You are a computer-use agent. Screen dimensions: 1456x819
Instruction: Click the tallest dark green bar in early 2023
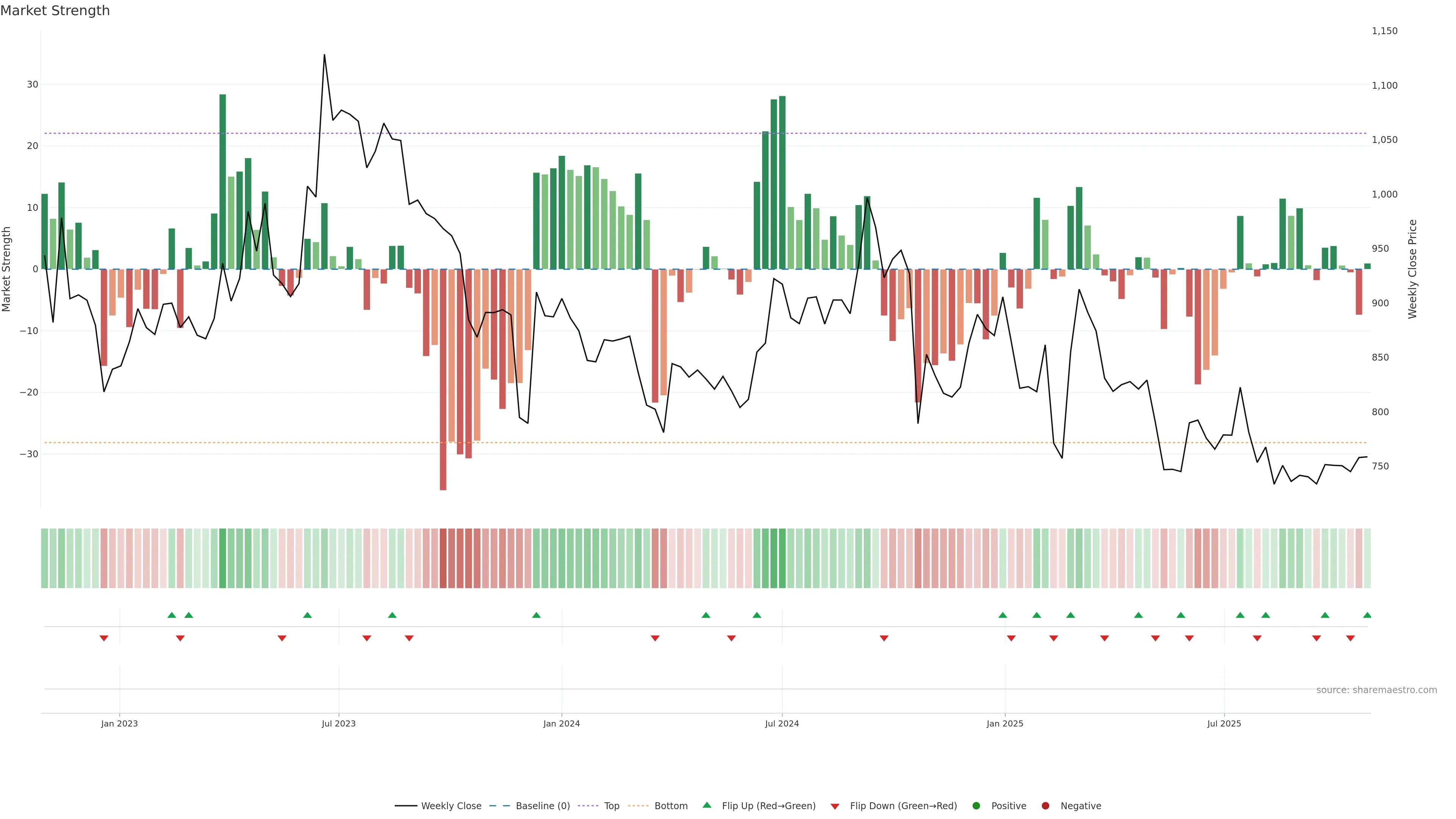[223, 181]
